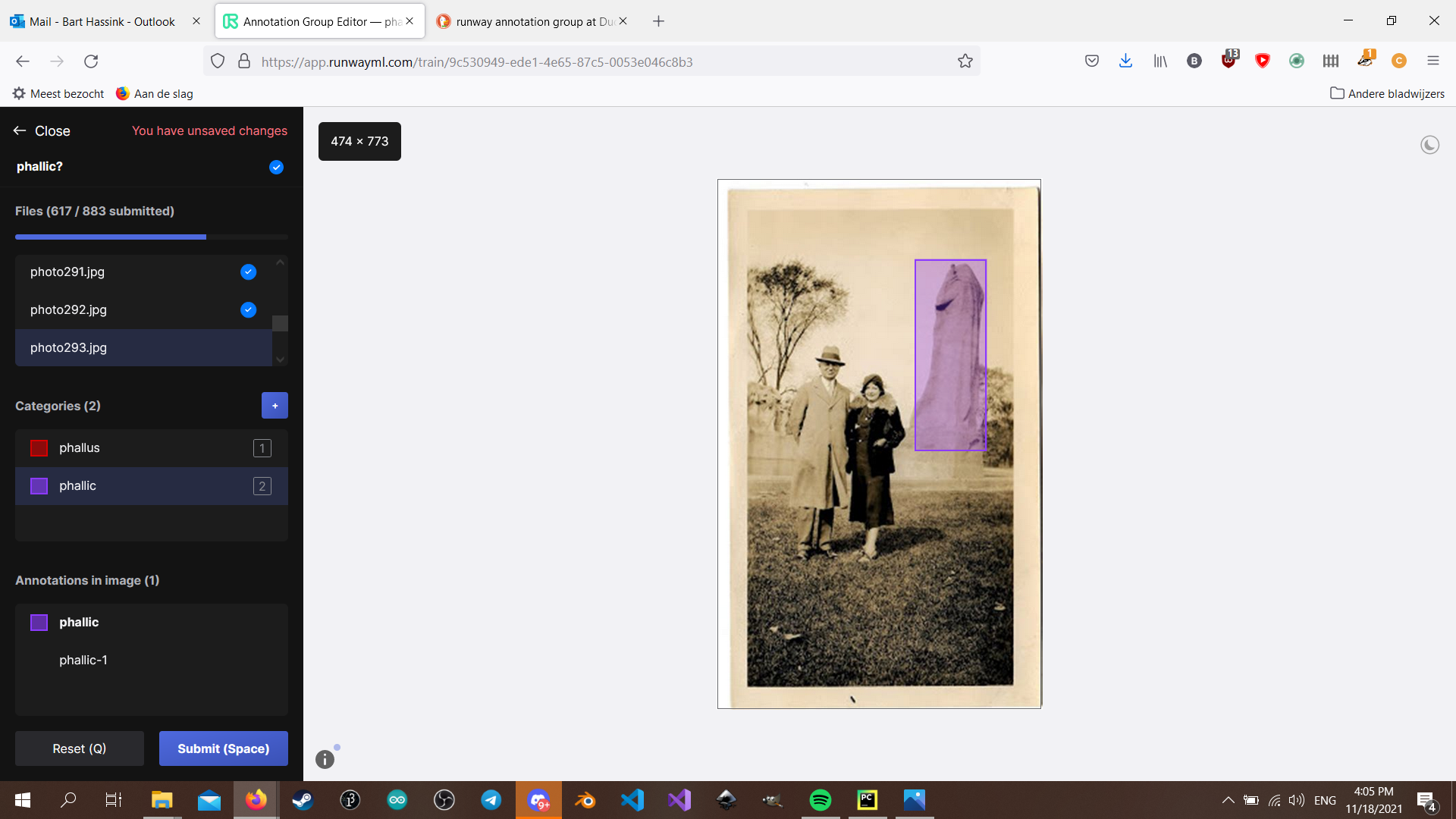This screenshot has width=1456, height=819.
Task: Open taskbar search magnifier
Action: click(x=68, y=800)
